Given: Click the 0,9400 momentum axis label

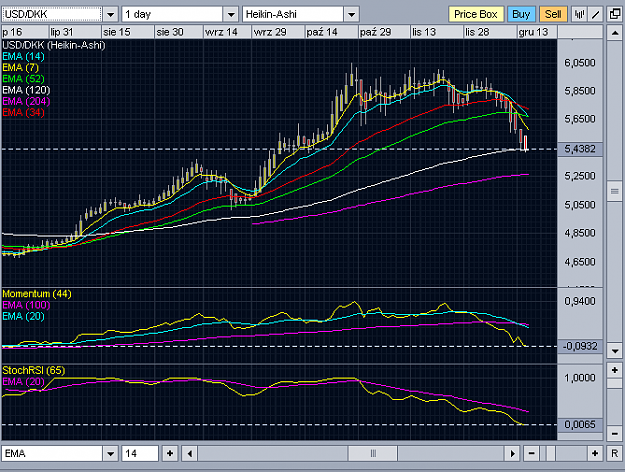Looking at the screenshot, I should 580,301.
